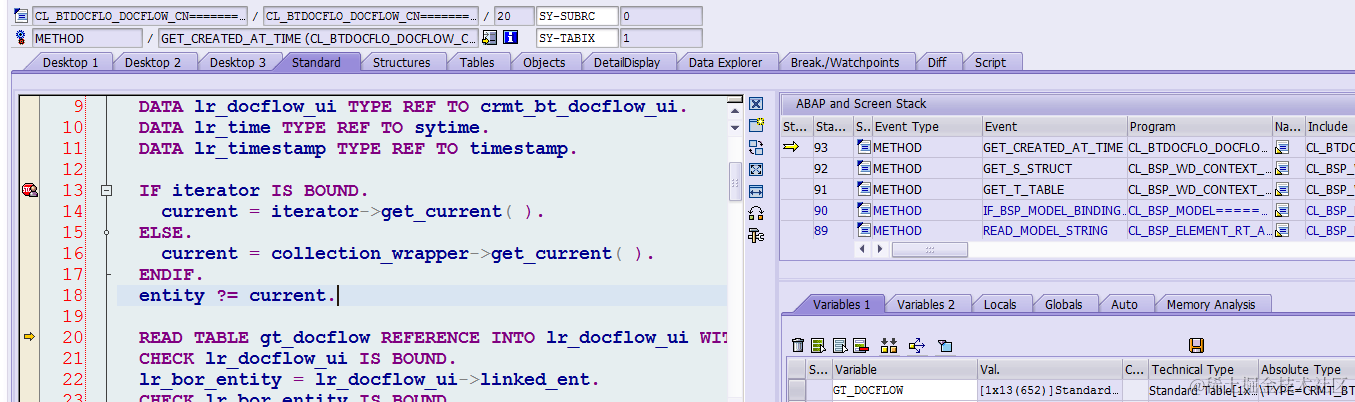This screenshot has height=402, width=1355.
Task: Click the Event Type column header
Action: click(926, 127)
